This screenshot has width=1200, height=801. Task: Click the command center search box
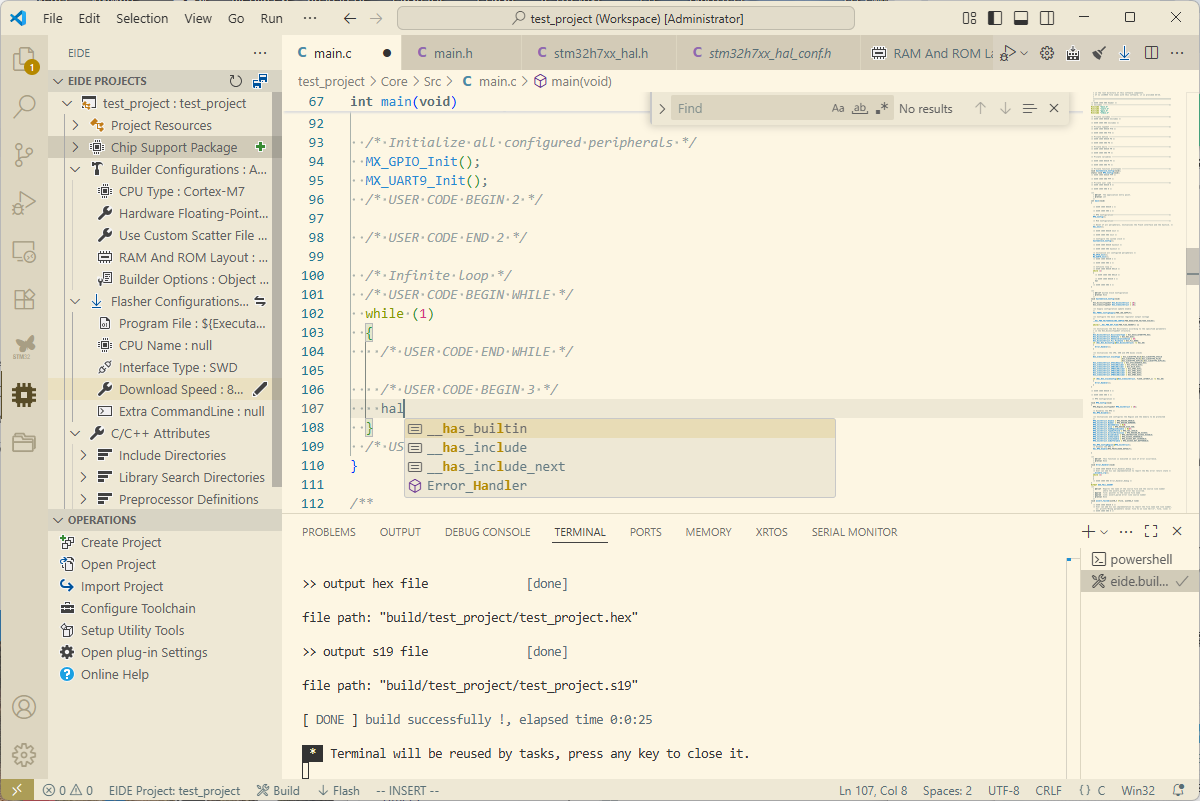626,18
